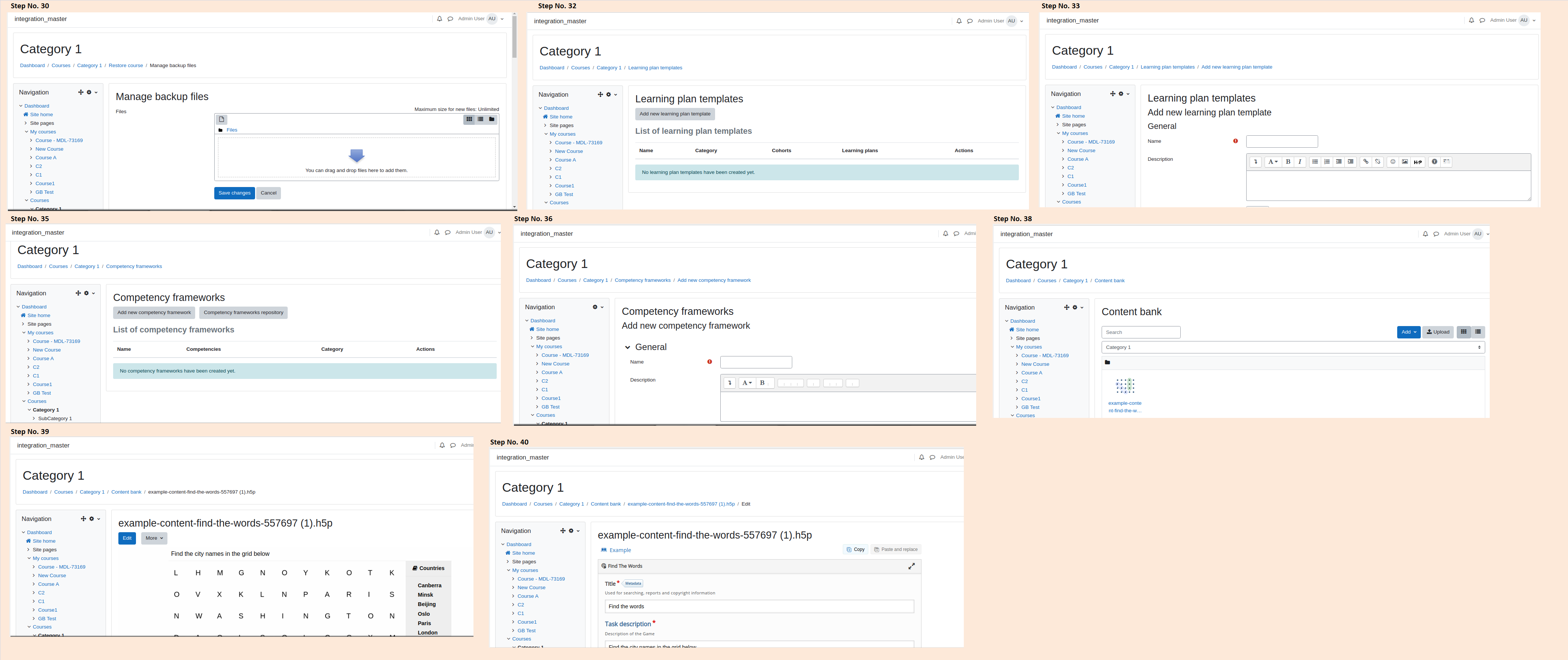
Task: Click Save changes on Manage backup files
Action: click(234, 193)
